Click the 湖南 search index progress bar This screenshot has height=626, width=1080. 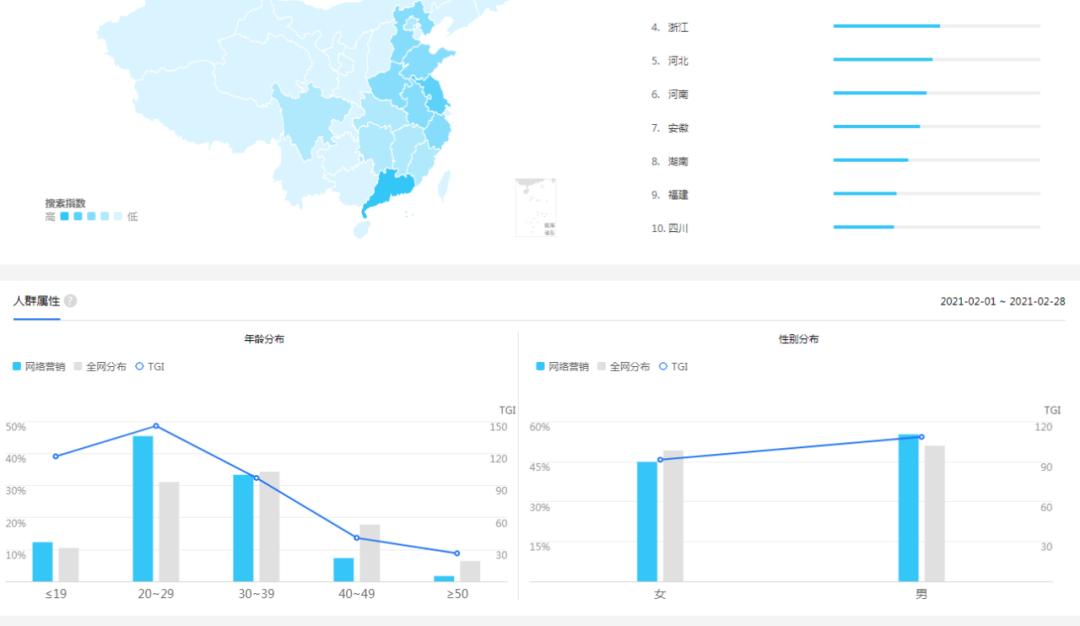(x=870, y=160)
